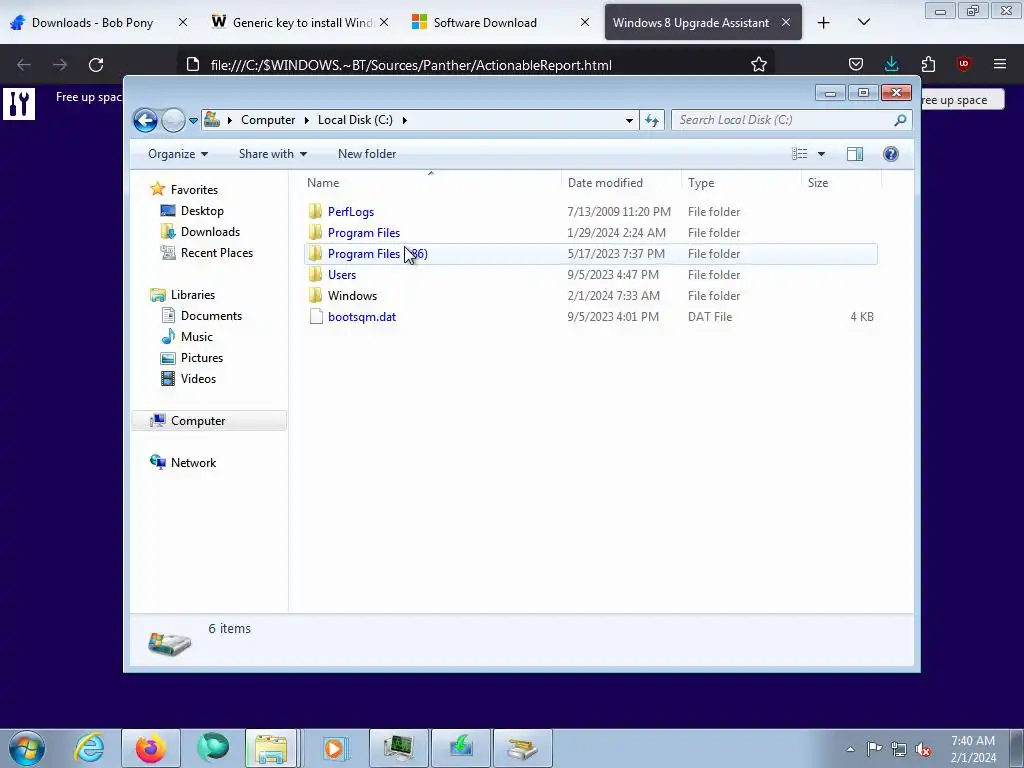The width and height of the screenshot is (1024, 768).
Task: List all Firefox tabs chevron
Action: point(864,23)
